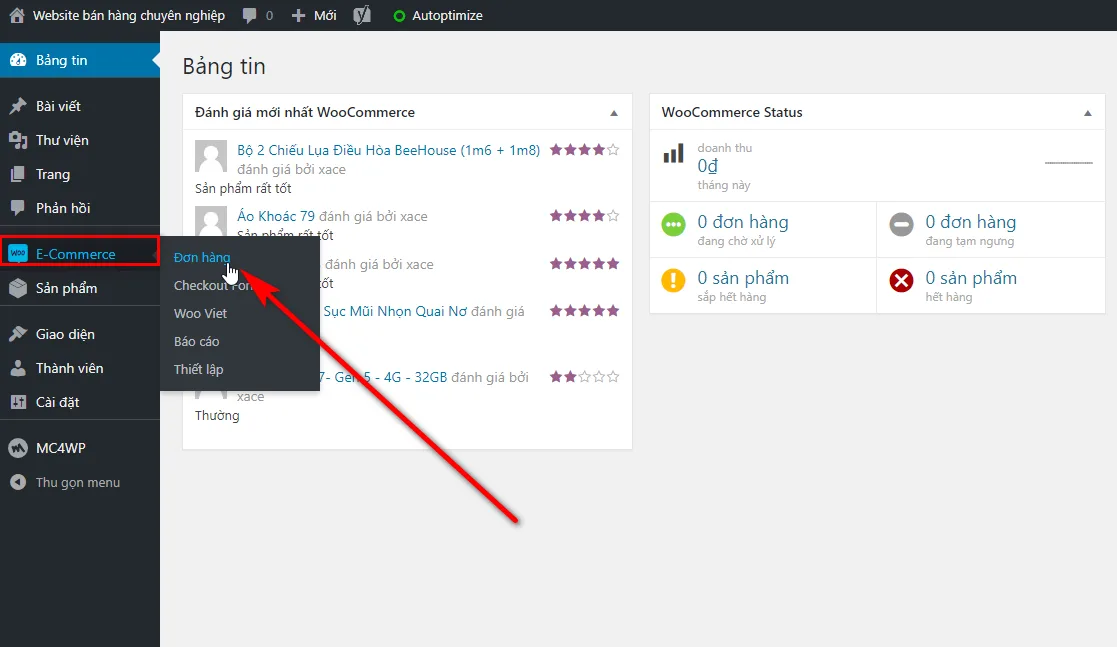Go to Bảng tin menu label
The height and width of the screenshot is (647, 1117).
click(62, 61)
